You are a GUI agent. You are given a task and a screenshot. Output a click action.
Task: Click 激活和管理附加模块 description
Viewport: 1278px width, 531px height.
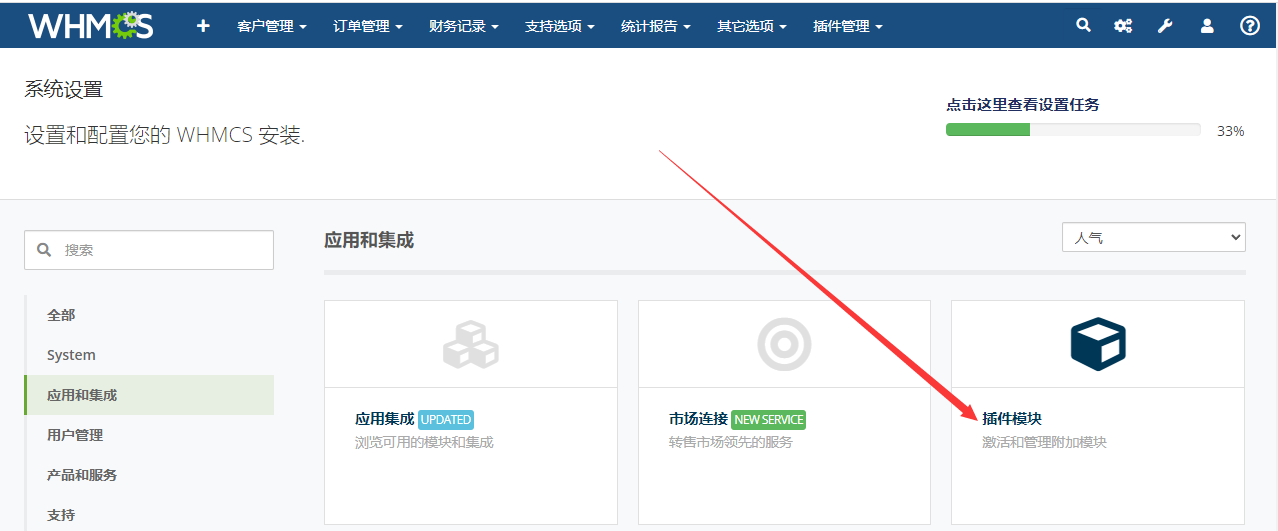point(1044,442)
